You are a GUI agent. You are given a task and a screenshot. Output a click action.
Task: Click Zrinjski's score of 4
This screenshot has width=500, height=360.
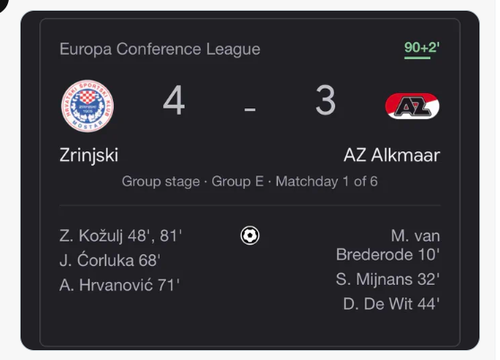(x=174, y=100)
